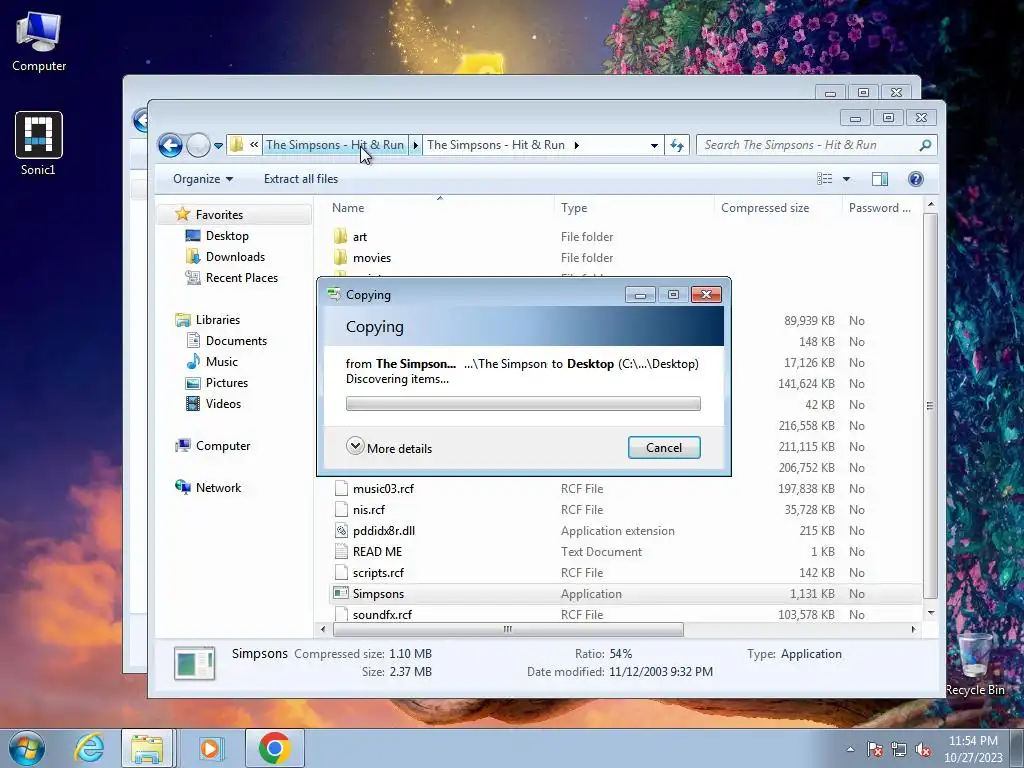Select Favorites in navigation pane
This screenshot has height=768, width=1024.
pos(219,215)
